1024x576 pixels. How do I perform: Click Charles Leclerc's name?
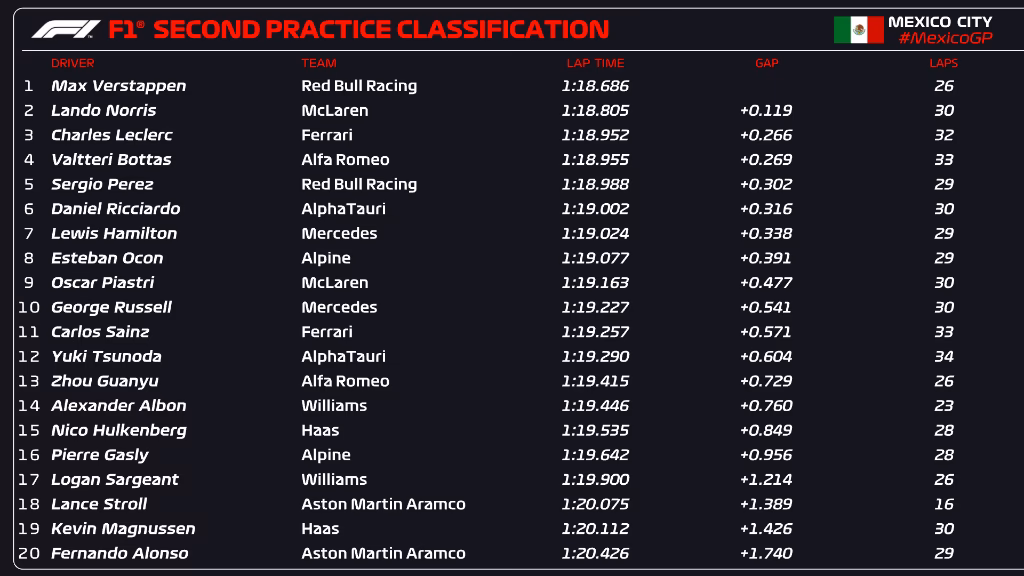pyautogui.click(x=111, y=135)
